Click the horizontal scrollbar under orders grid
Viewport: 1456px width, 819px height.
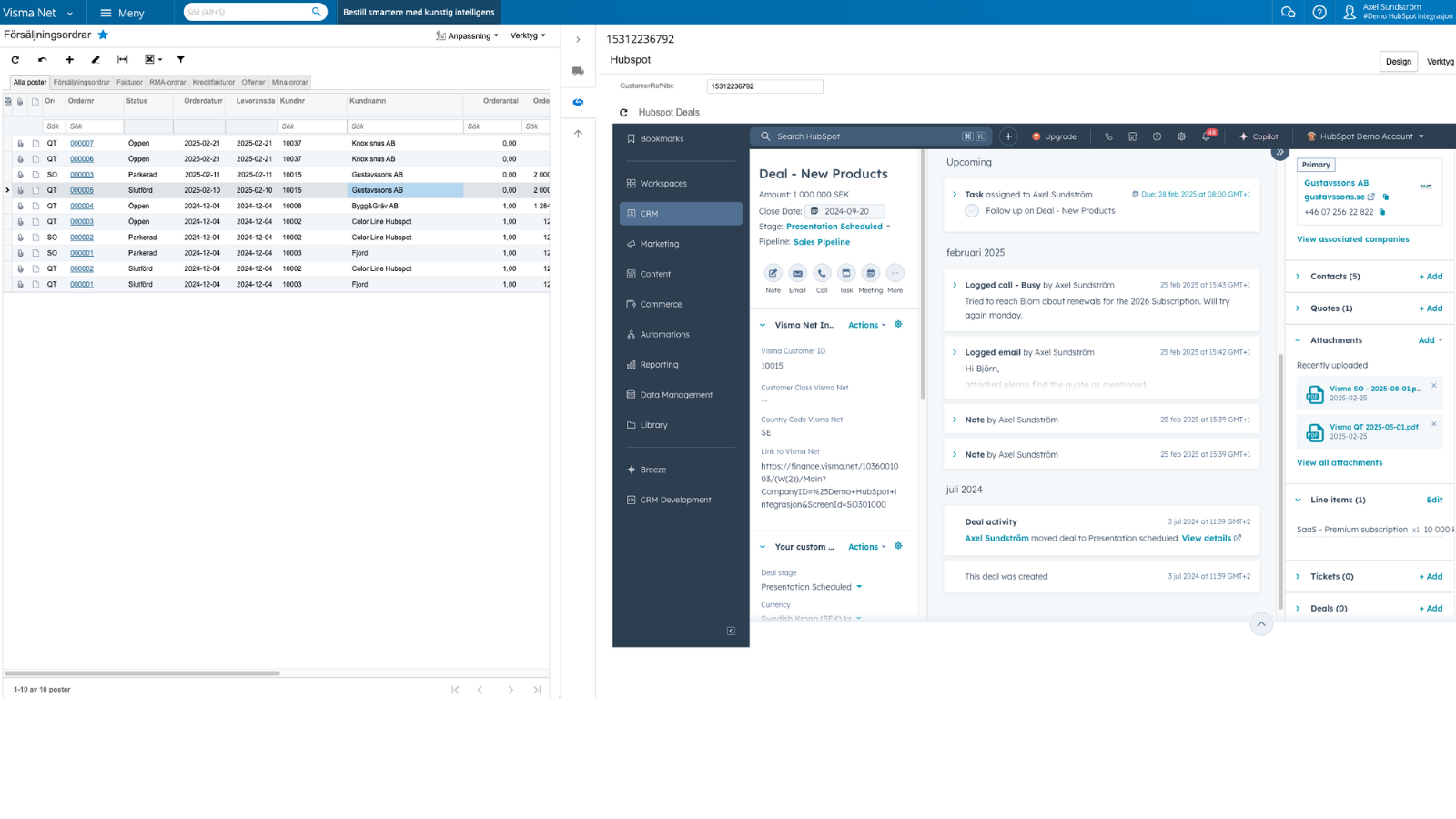(x=143, y=673)
